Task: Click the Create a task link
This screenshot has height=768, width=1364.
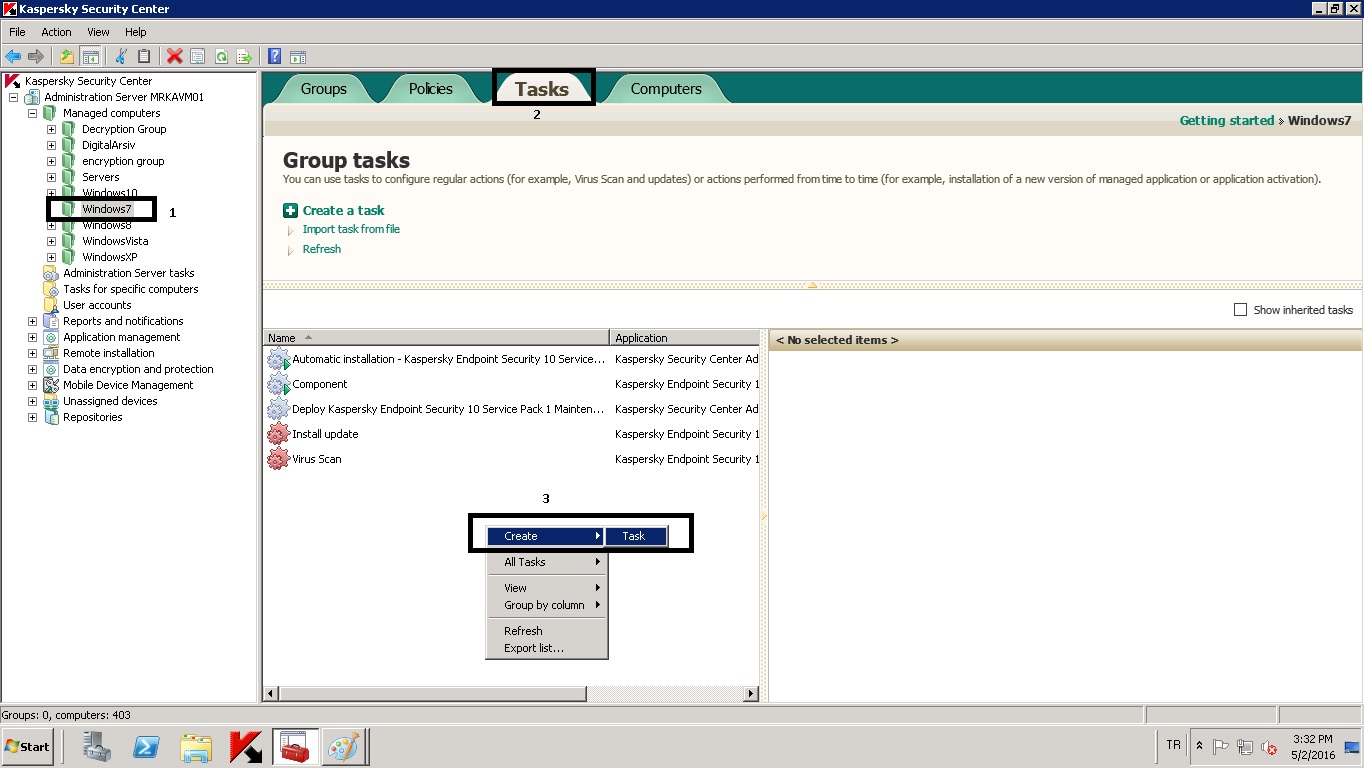Action: [x=343, y=210]
